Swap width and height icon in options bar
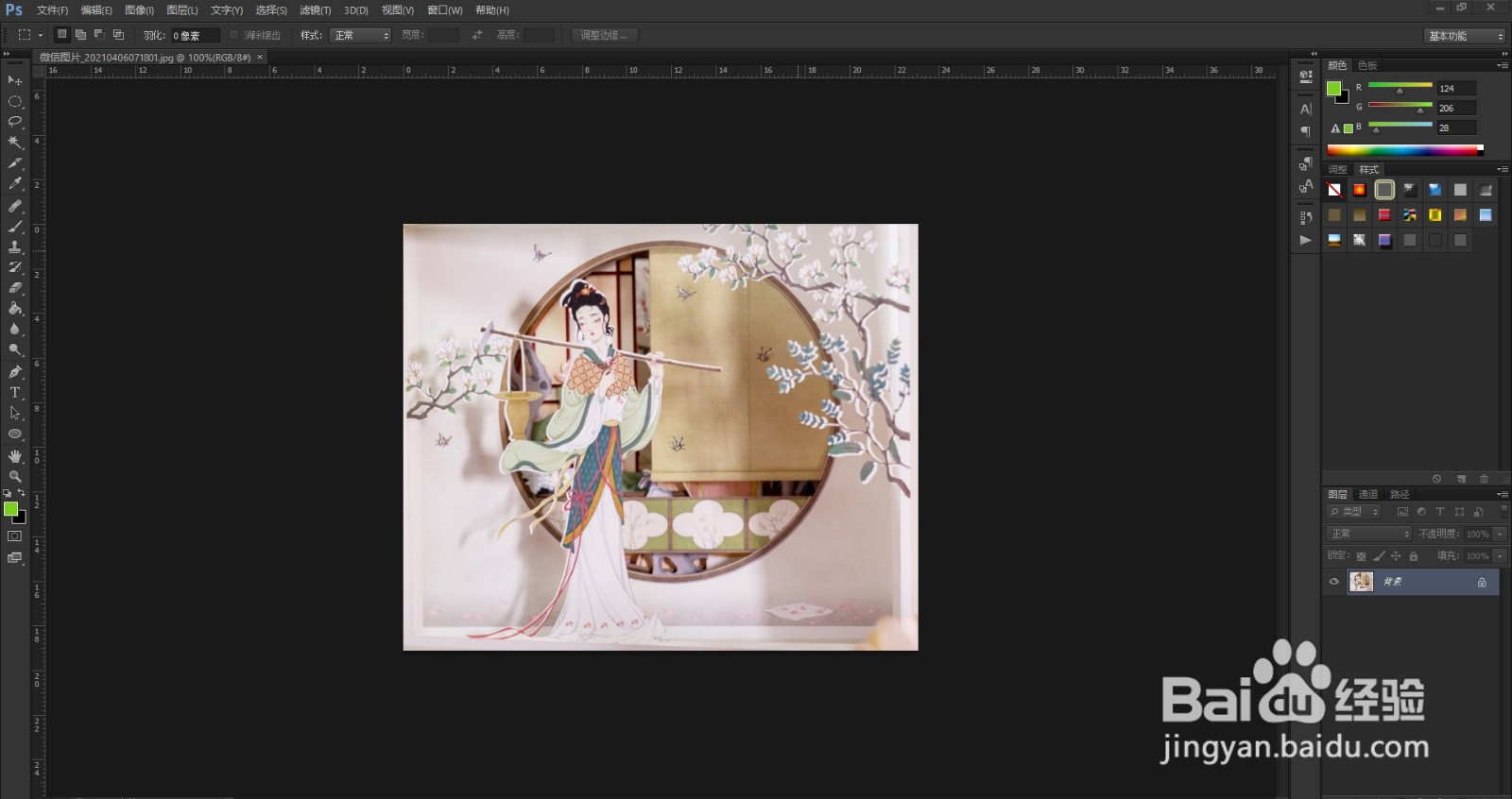The width and height of the screenshot is (1512, 799). [477, 35]
